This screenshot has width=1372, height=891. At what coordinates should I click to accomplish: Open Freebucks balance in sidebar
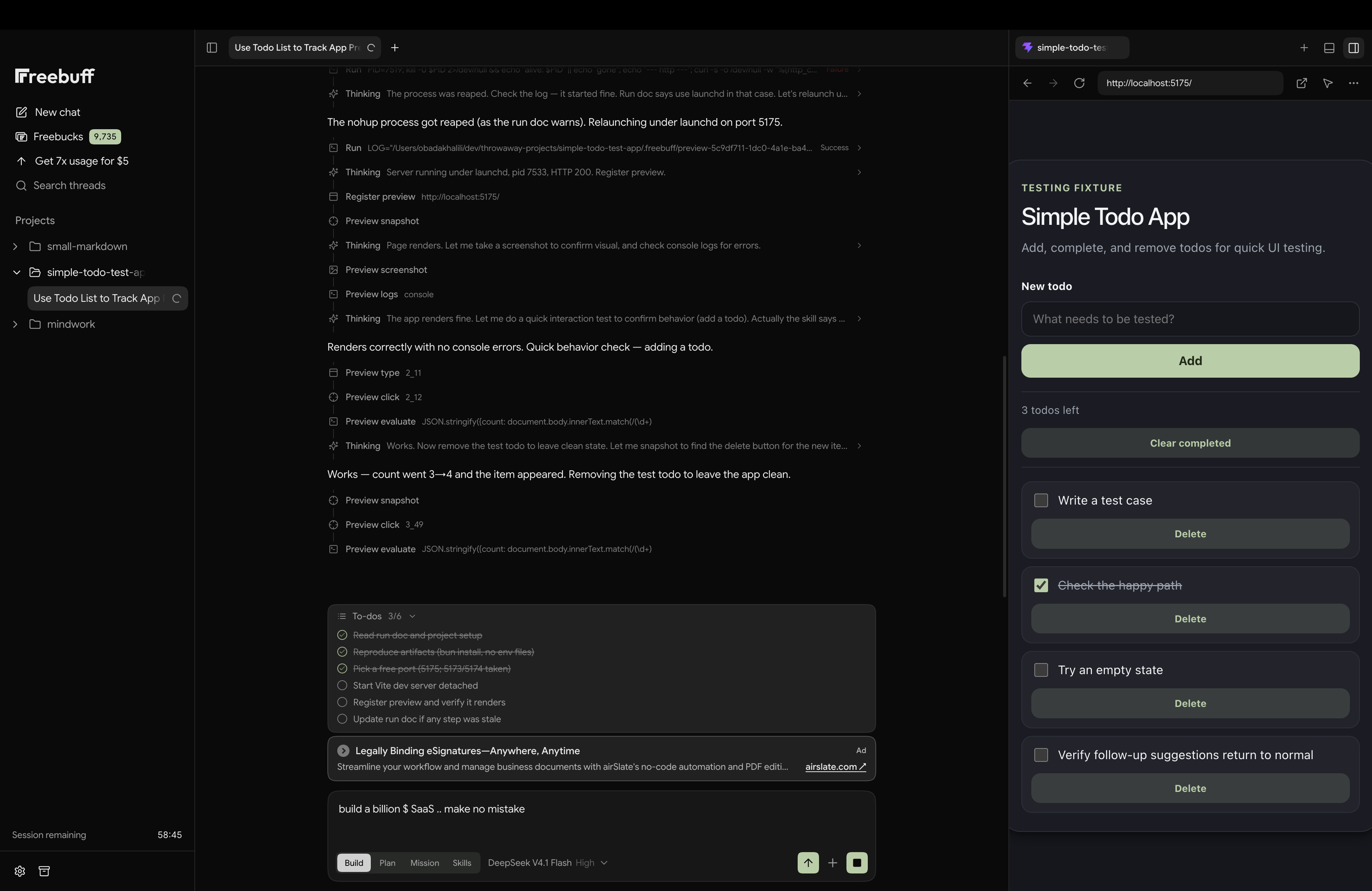[68, 136]
